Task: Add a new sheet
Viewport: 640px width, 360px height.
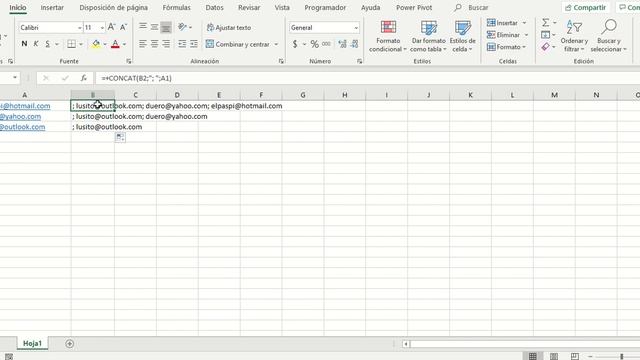Action: click(x=69, y=344)
